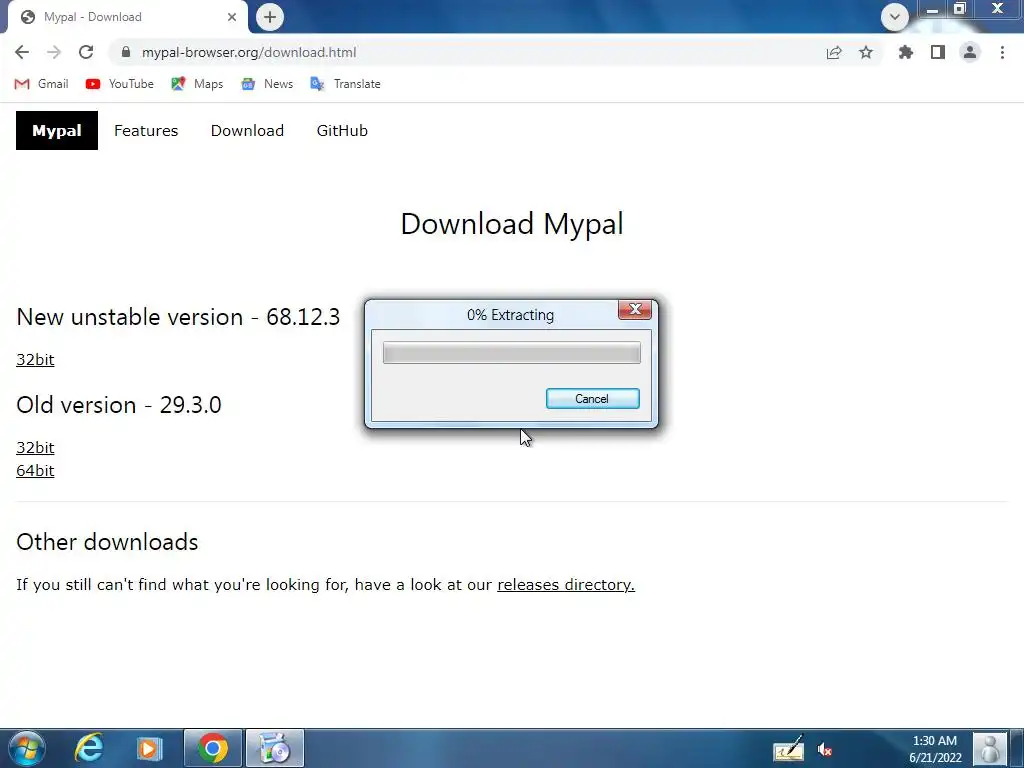Viewport: 1024px width, 768px height.
Task: Reload the Mypal download page
Action: 86,52
